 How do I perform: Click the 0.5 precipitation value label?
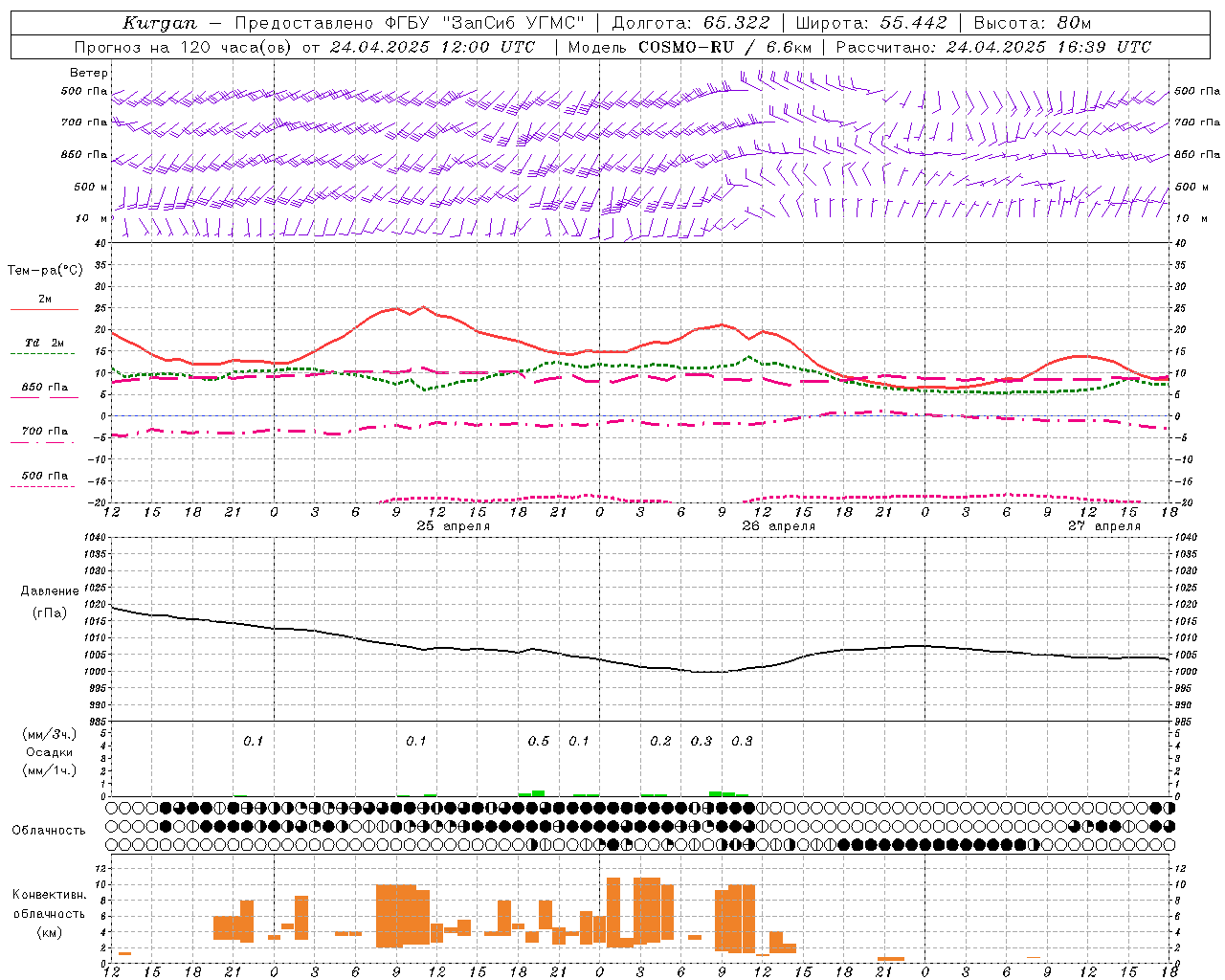[x=539, y=741]
